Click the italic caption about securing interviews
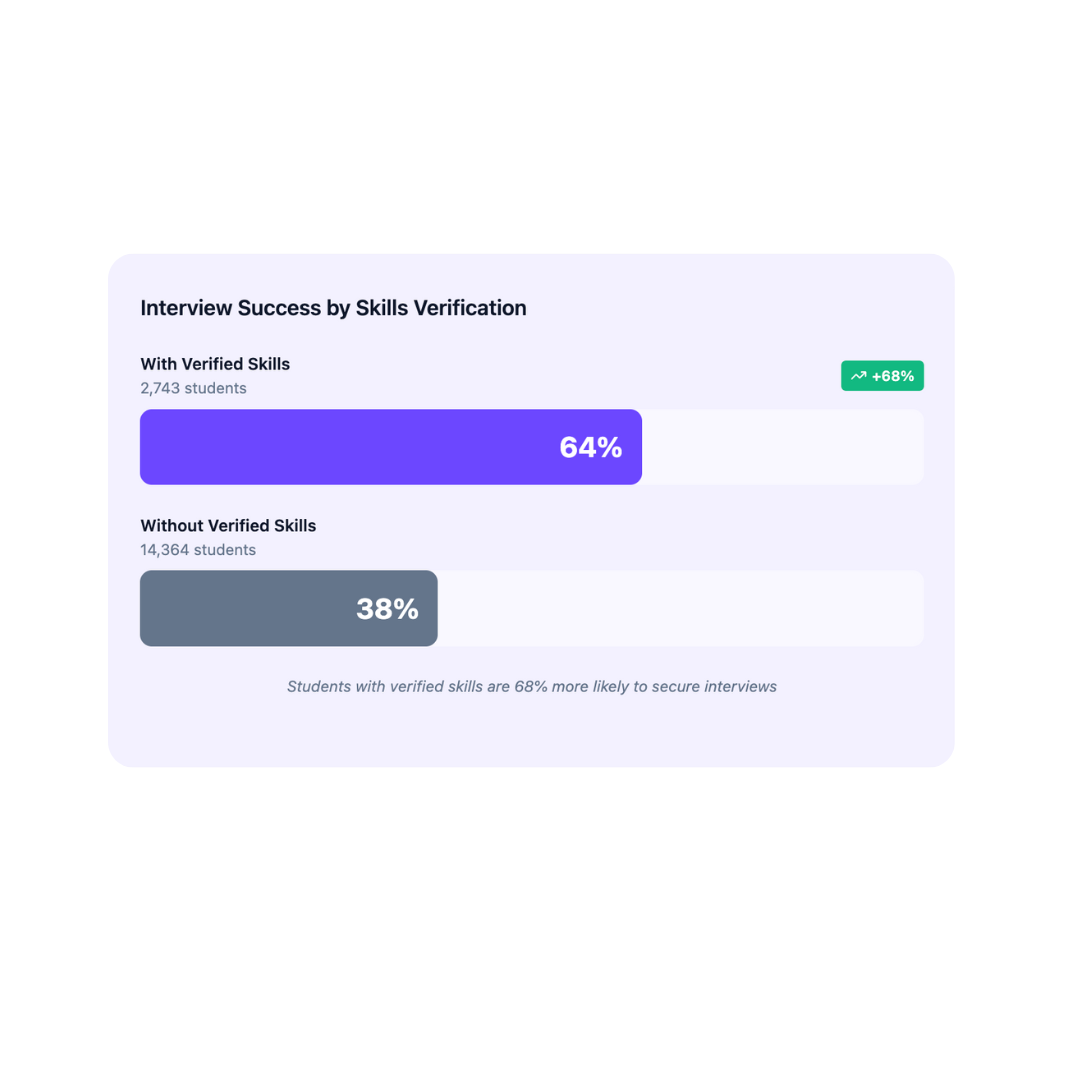The image size is (1080, 1080). (x=532, y=687)
